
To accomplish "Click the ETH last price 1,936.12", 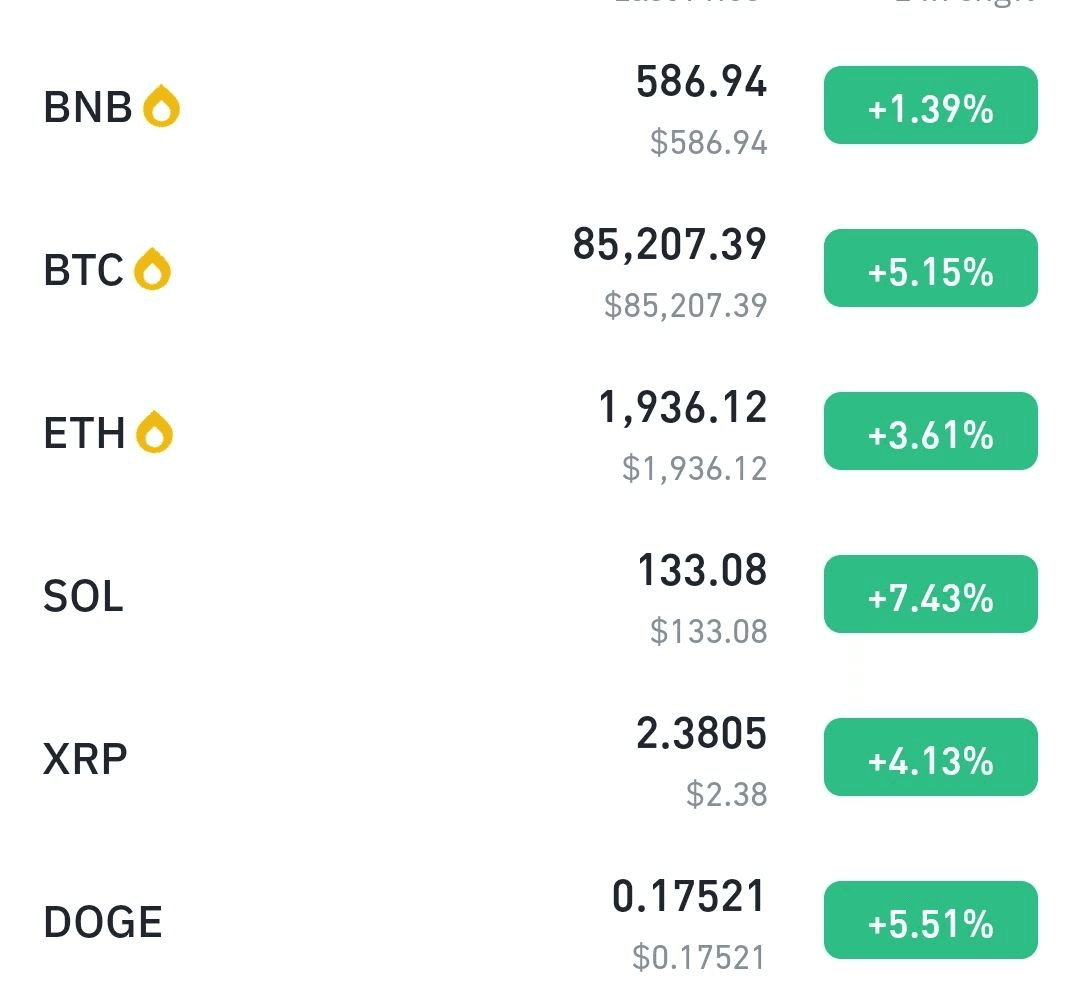I will [683, 408].
